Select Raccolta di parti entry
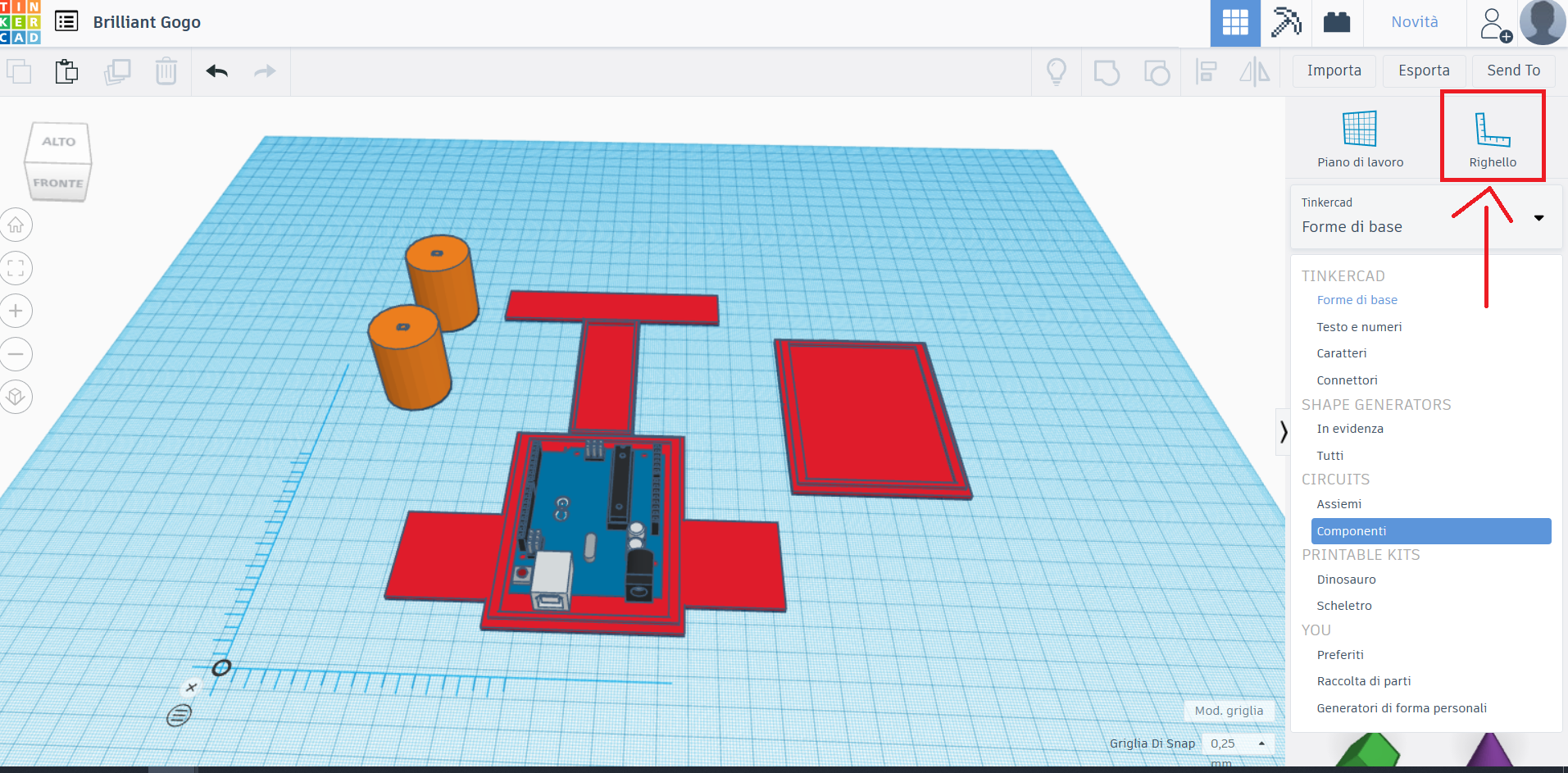1568x773 pixels. [x=1364, y=681]
